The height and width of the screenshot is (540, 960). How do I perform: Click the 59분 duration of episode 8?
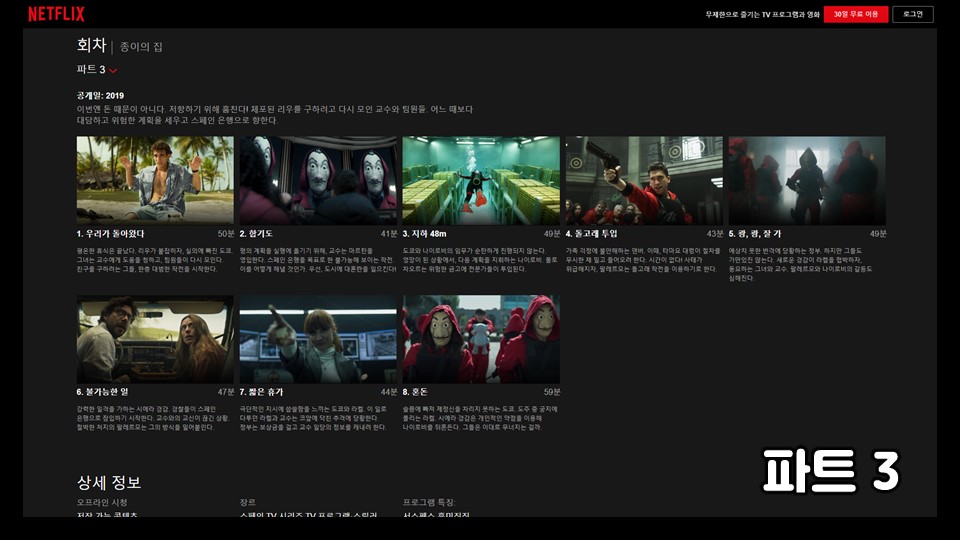pos(552,392)
